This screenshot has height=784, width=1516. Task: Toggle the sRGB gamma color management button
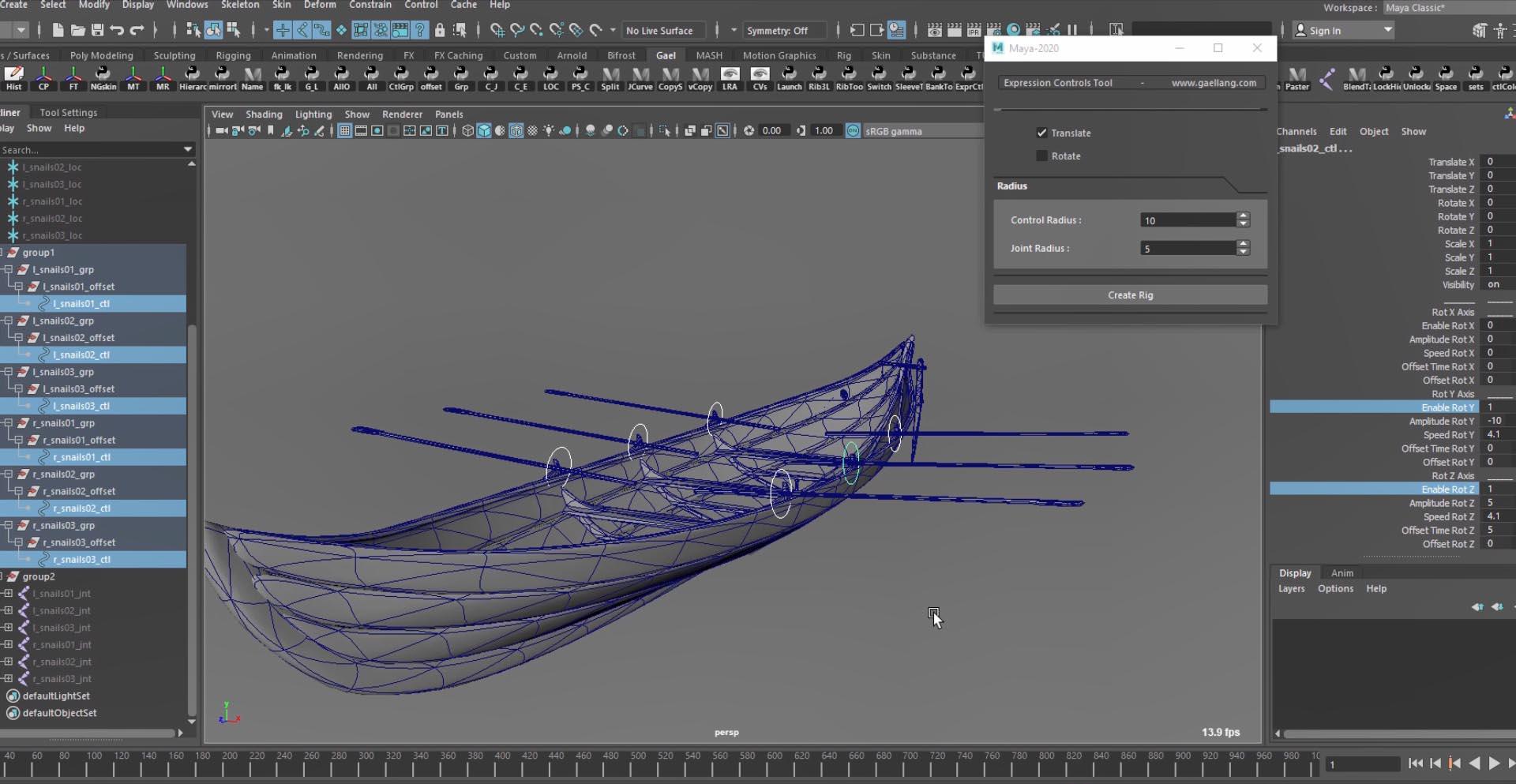[853, 131]
